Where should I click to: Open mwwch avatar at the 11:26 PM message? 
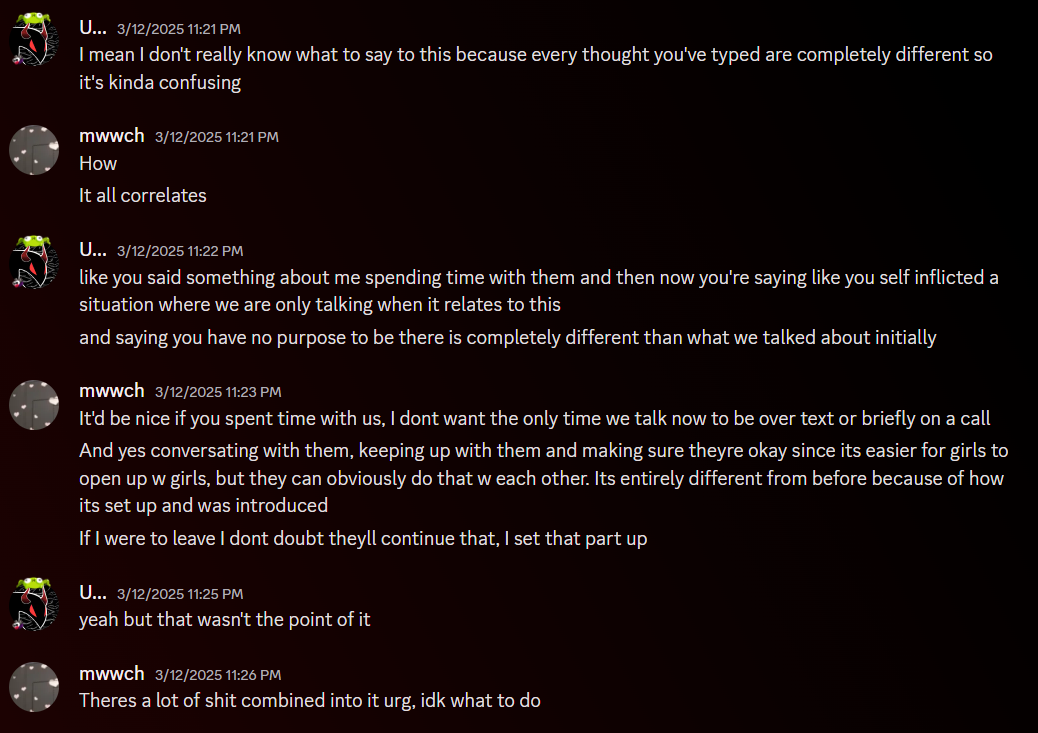pyautogui.click(x=34, y=687)
